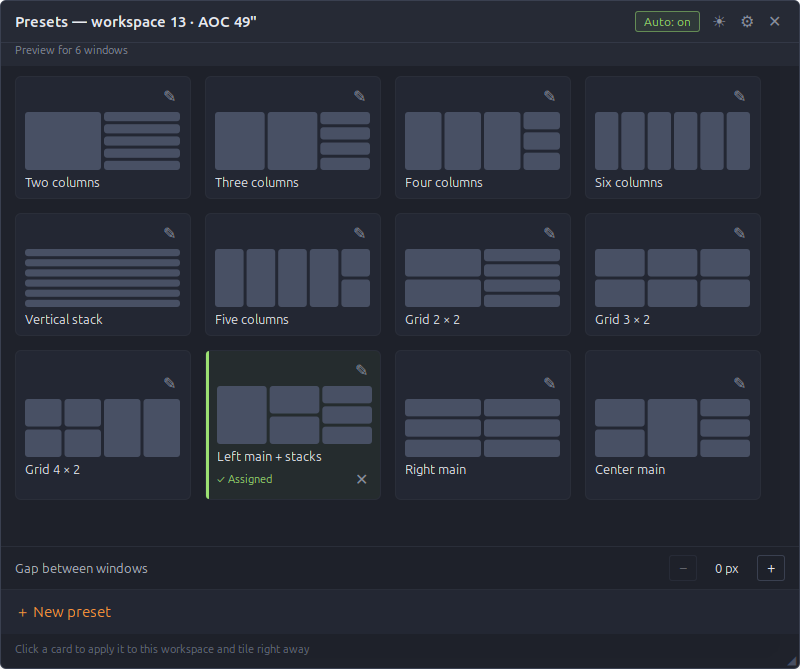800x669 pixels.
Task: Apply the Six columns layout card
Action: point(672,137)
